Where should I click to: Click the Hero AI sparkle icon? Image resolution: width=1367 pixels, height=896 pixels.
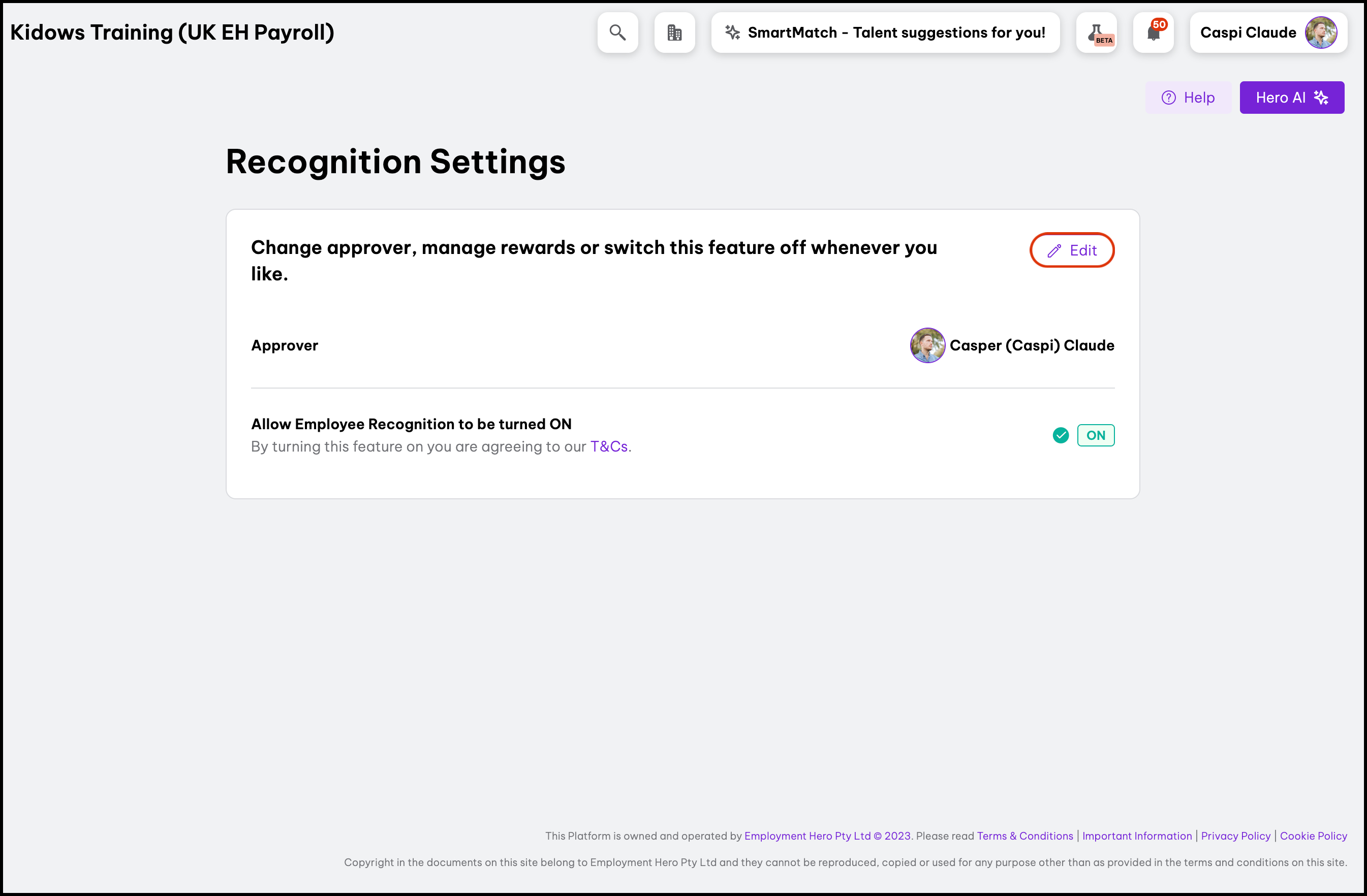click(x=1321, y=98)
